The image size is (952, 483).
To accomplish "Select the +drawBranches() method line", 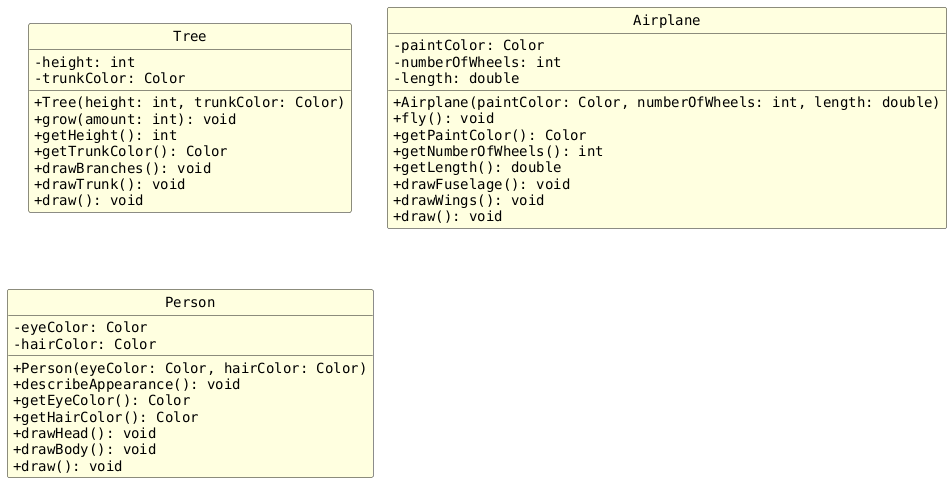I will (x=122, y=168).
